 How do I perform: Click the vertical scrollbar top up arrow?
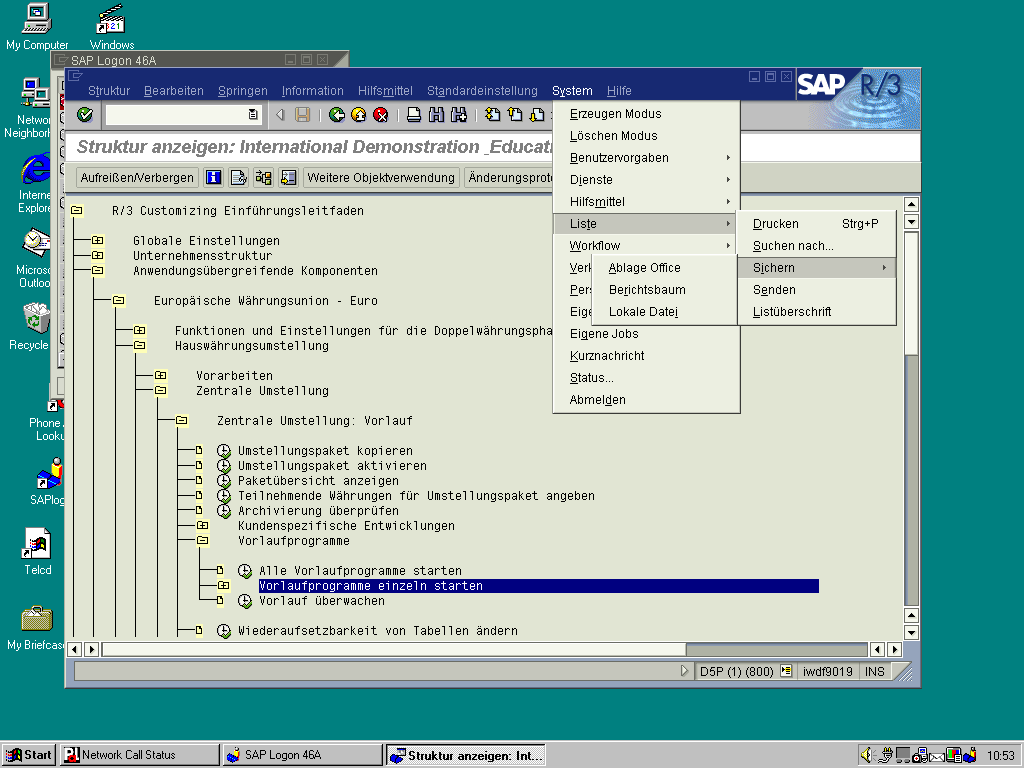point(911,204)
